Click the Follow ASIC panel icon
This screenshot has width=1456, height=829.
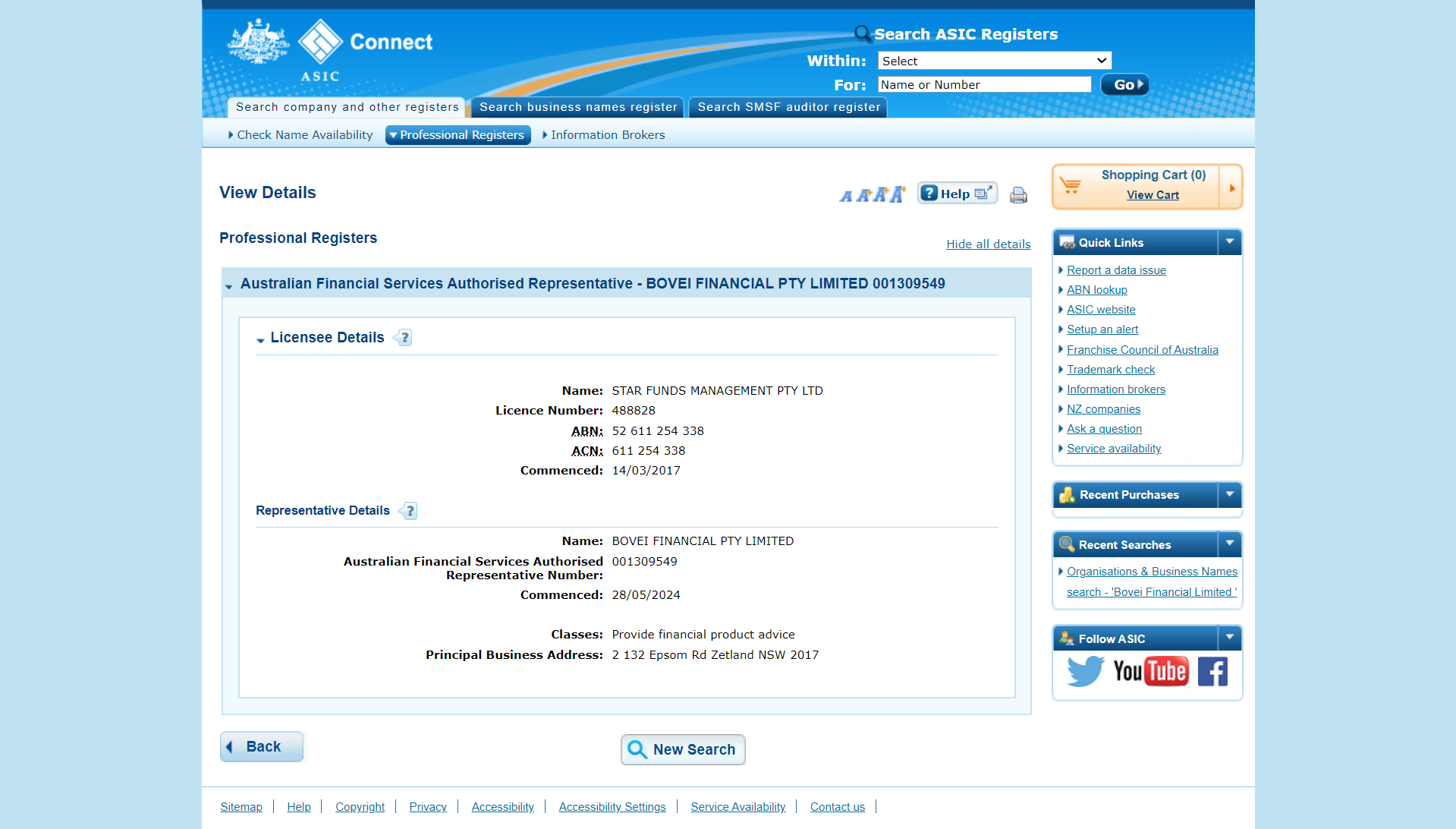(x=1067, y=638)
